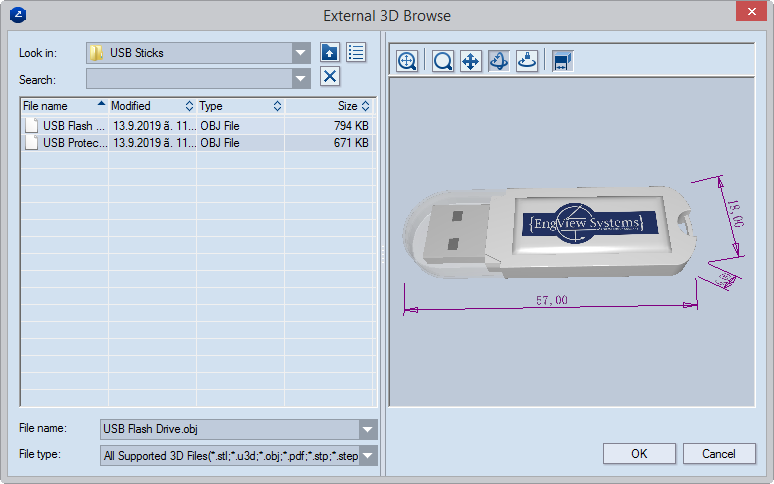Sort files by Modified column
This screenshot has width=774, height=484.
[x=151, y=106]
